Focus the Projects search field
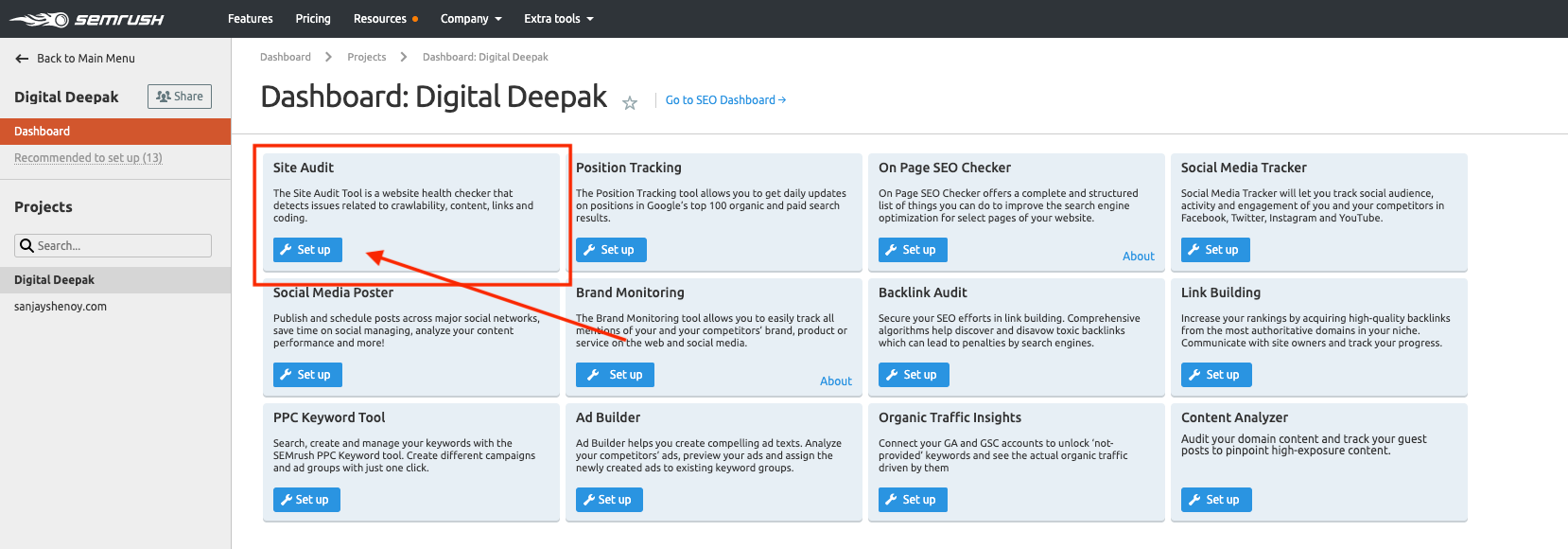1568x549 pixels. (113, 246)
